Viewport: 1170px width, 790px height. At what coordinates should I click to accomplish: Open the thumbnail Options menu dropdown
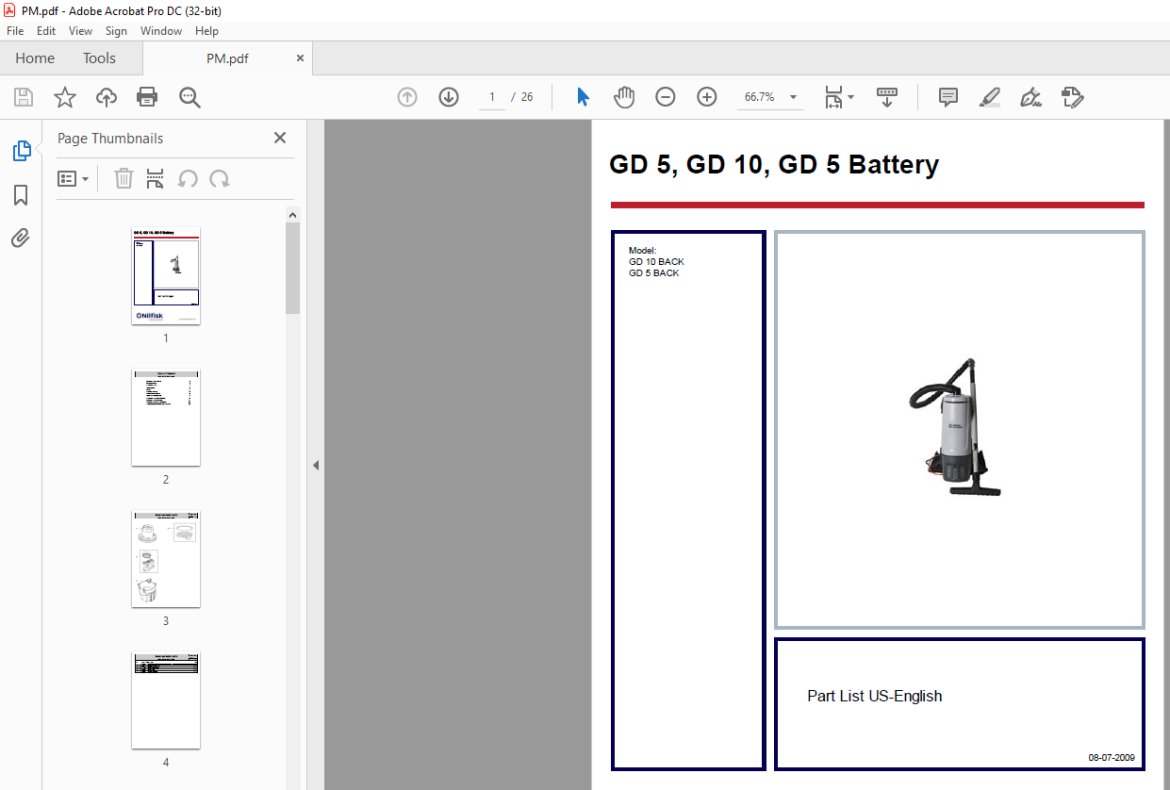pos(73,179)
